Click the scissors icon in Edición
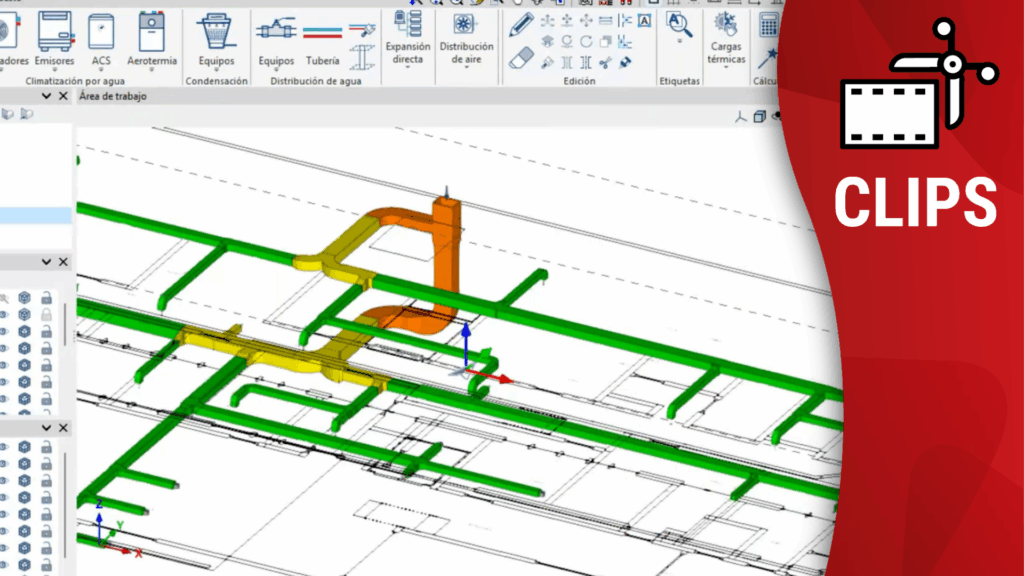 coord(606,62)
